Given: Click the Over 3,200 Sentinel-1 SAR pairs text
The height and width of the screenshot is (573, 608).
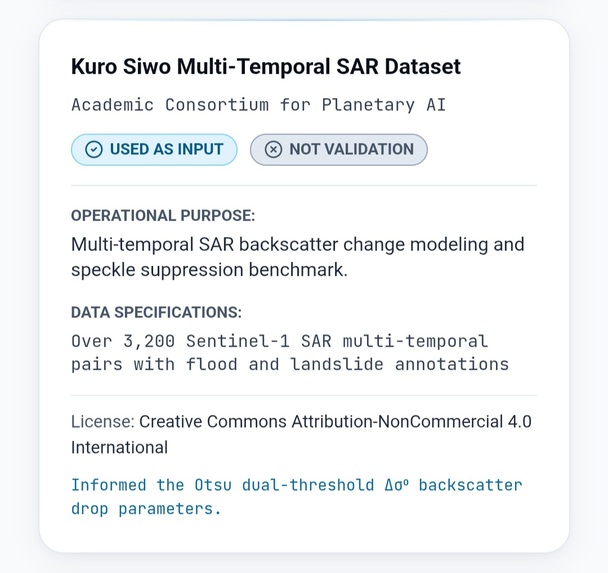Looking at the screenshot, I should [290, 353].
